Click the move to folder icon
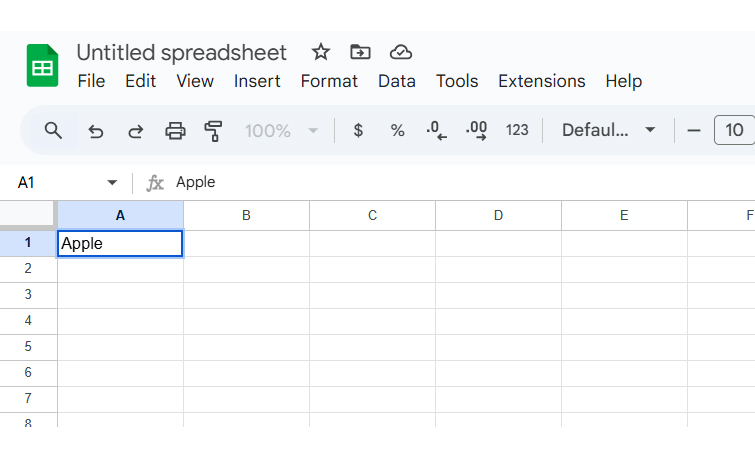 (360, 52)
